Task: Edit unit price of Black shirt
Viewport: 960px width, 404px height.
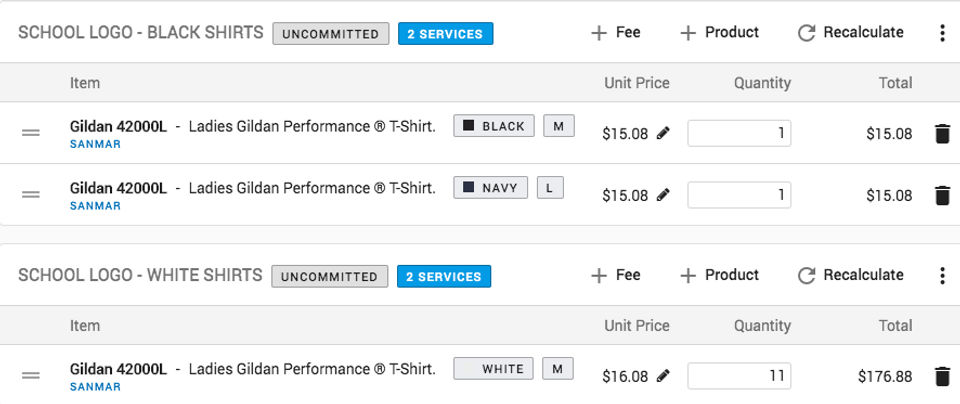Action: coord(663,133)
